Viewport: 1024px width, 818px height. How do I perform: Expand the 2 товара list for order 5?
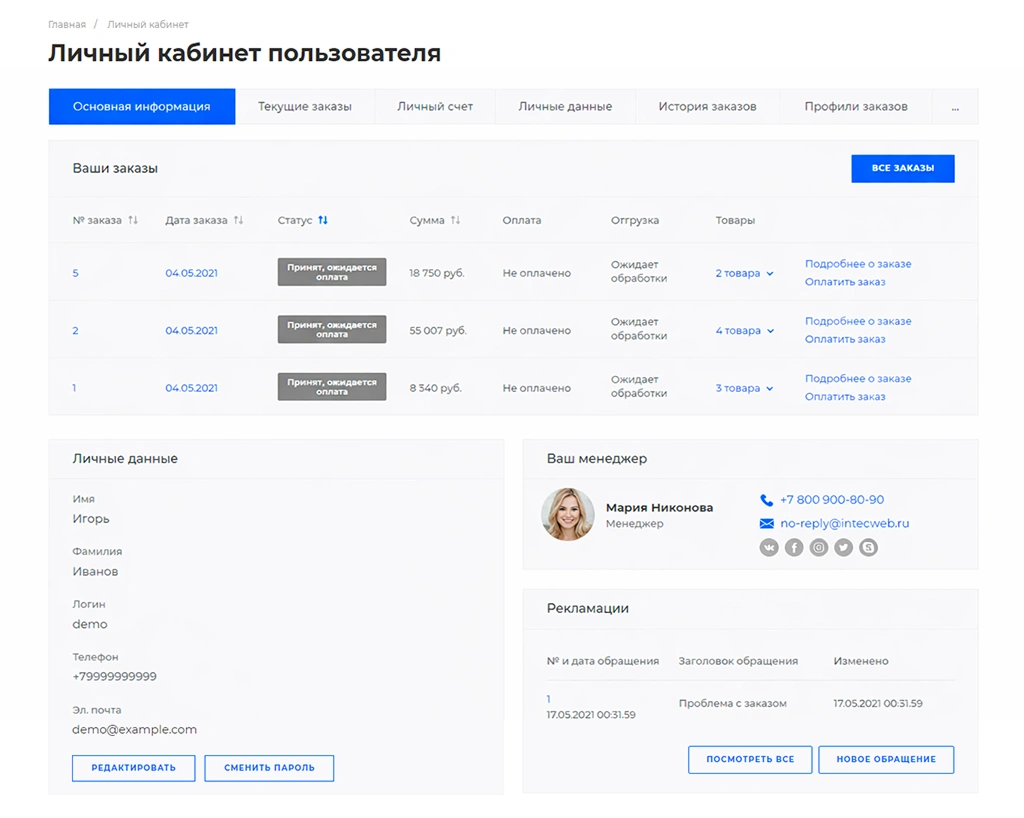point(742,272)
